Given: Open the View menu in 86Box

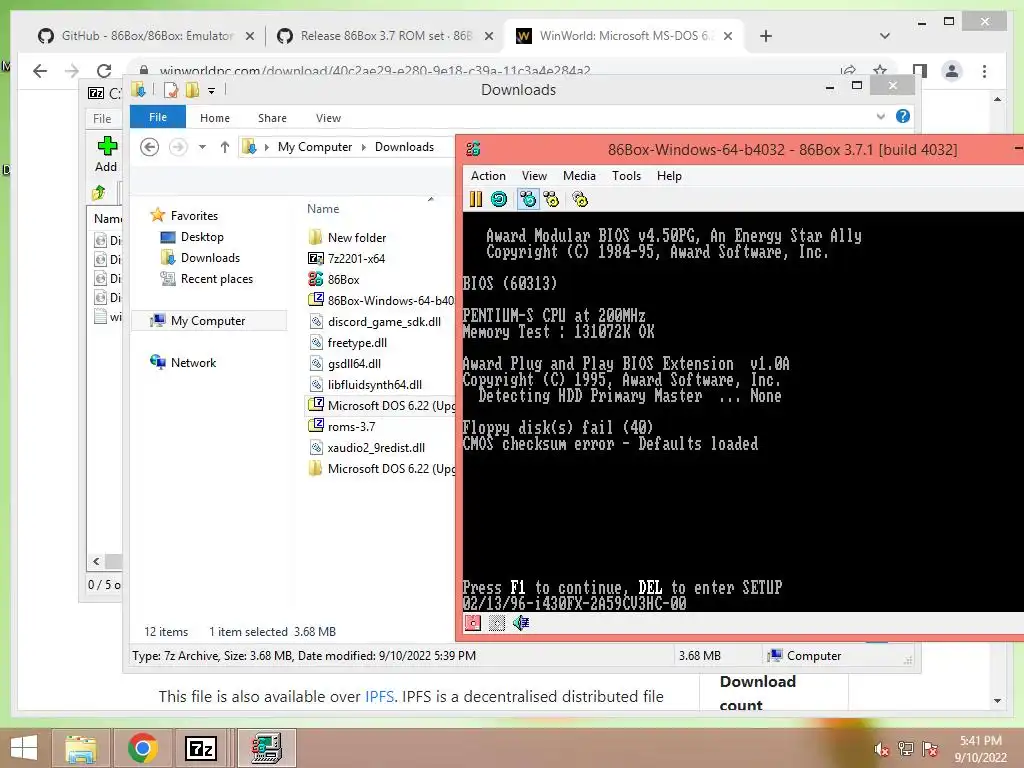Looking at the screenshot, I should coord(534,176).
